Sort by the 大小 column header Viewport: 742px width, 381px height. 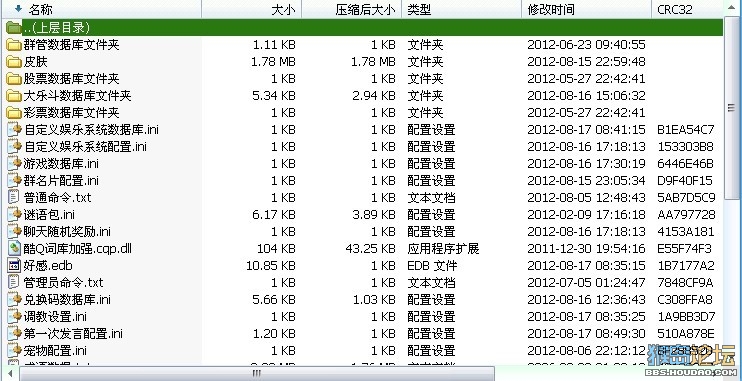(x=252, y=9)
